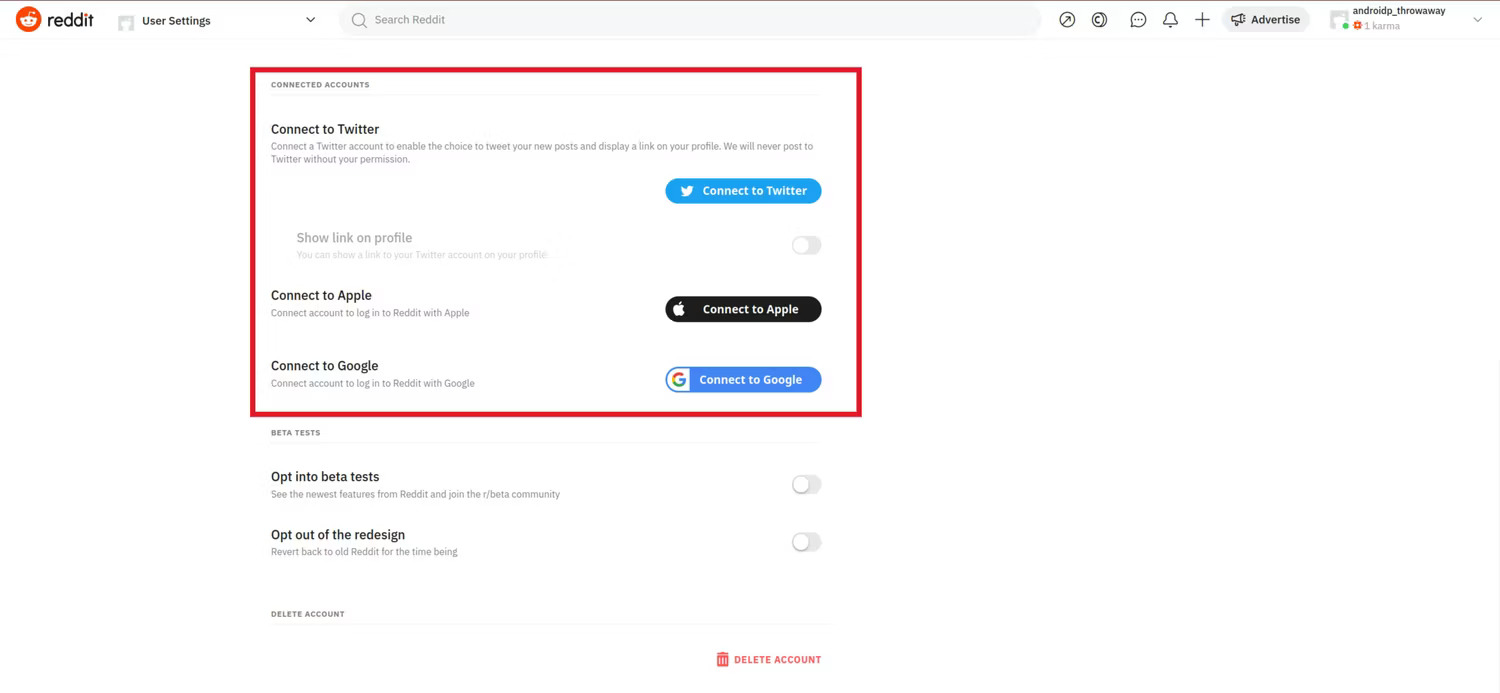Click the magnifier icon in search bar
This screenshot has width=1500, height=693.
pyautogui.click(x=359, y=20)
